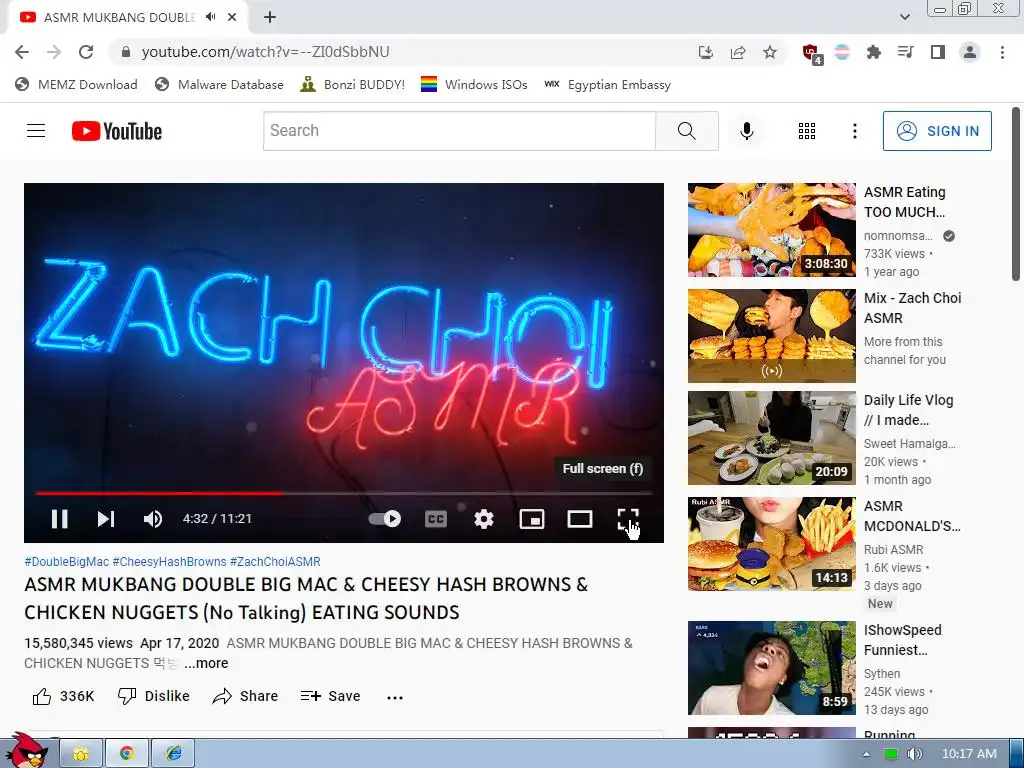Viewport: 1024px width, 768px height.
Task: Activate miniplayer mode
Action: coord(532,519)
